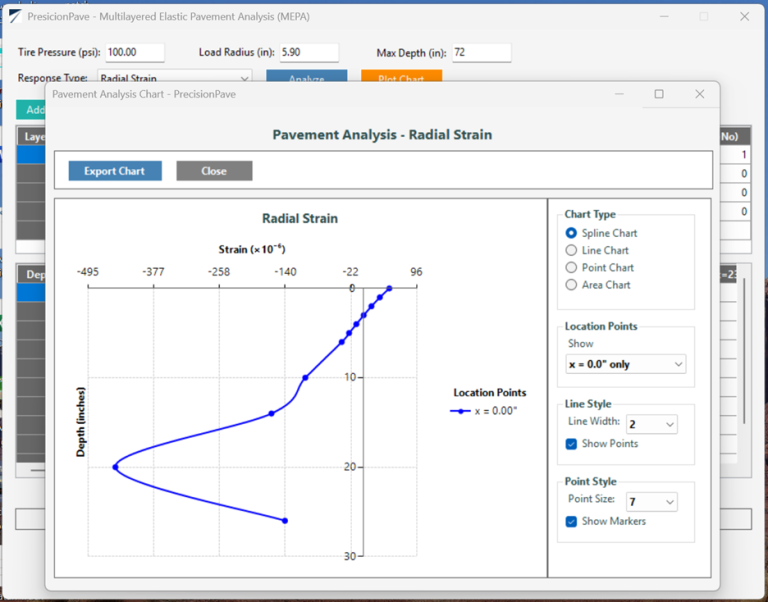Click the Location Points legend title
This screenshot has height=602, width=768.
coord(490,393)
